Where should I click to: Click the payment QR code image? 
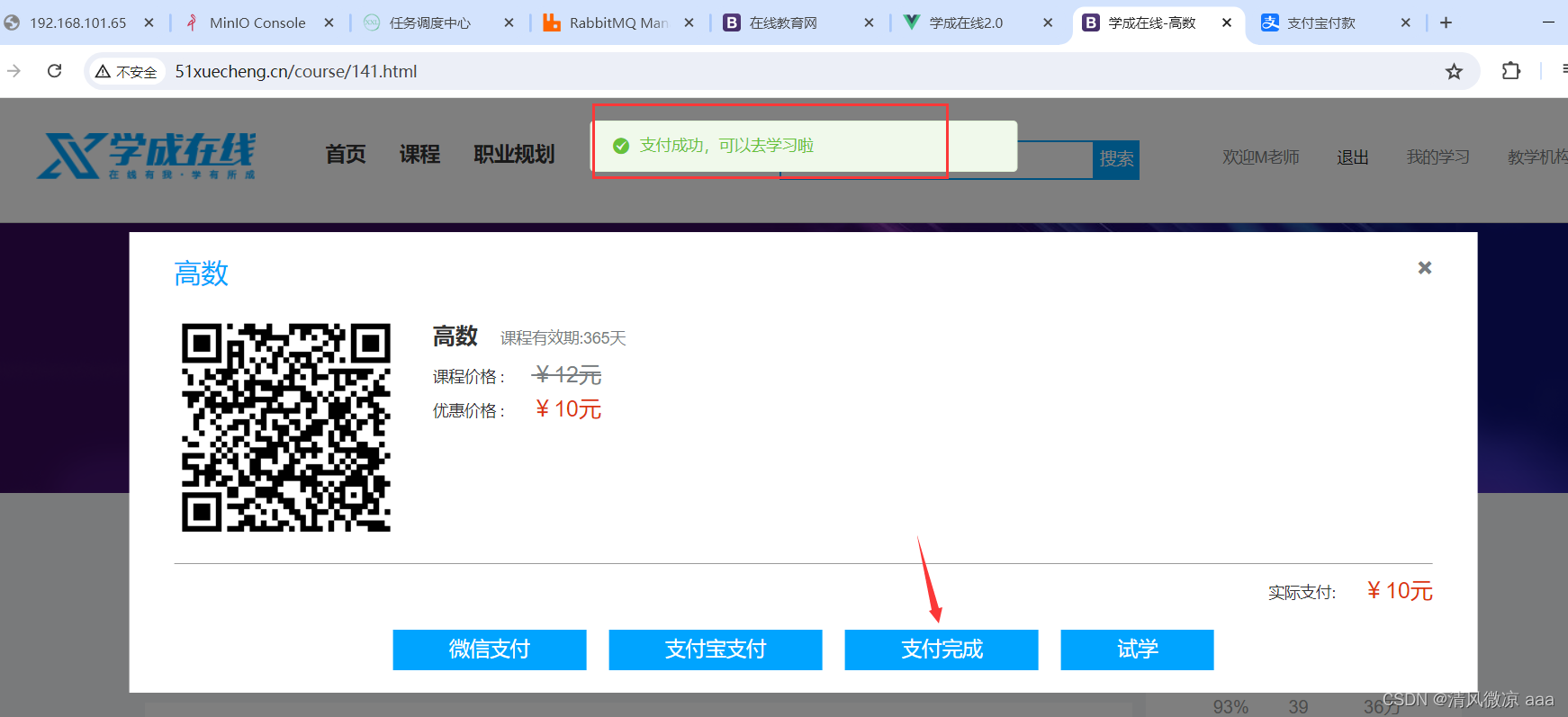point(286,427)
